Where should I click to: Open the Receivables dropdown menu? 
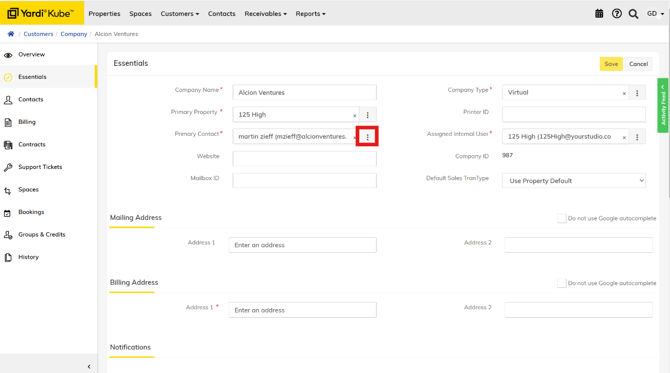(265, 14)
